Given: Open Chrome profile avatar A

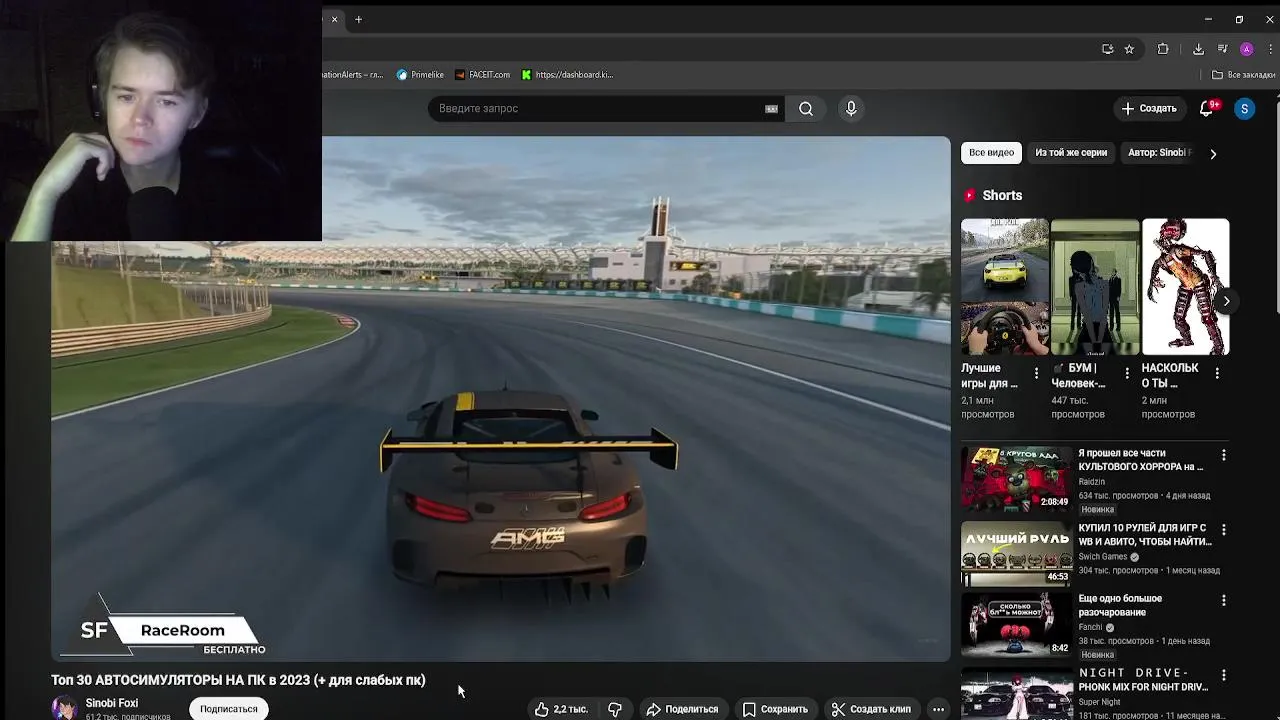Looking at the screenshot, I should coord(1246,49).
